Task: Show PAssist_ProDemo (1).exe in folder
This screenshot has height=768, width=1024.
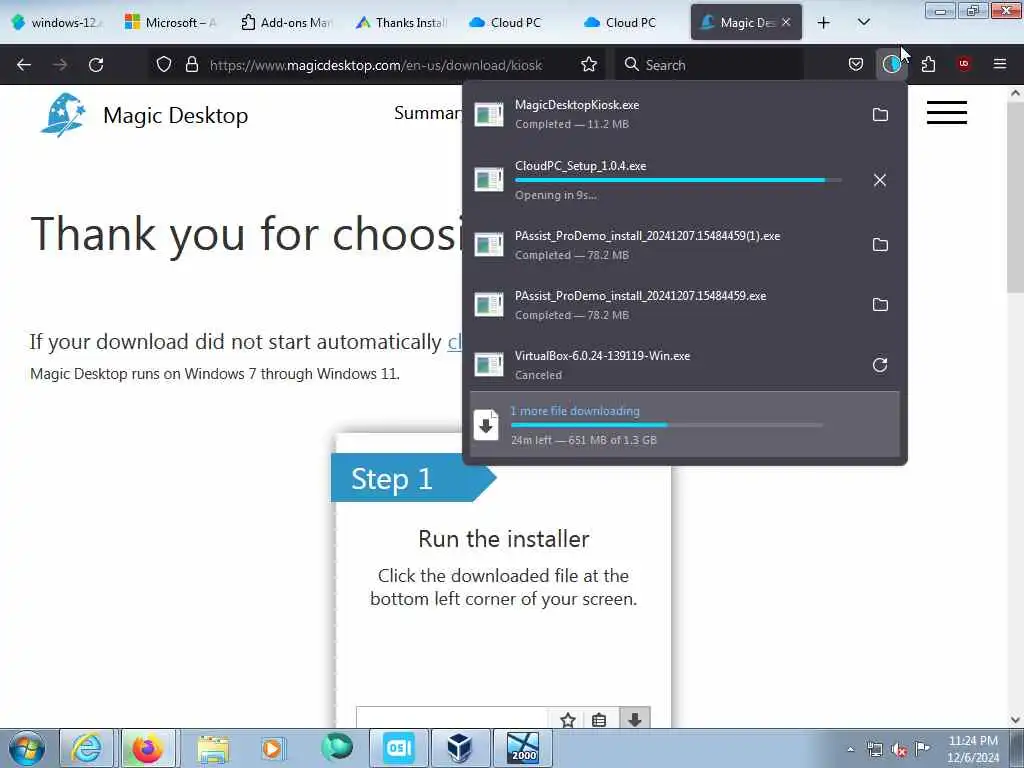Action: tap(880, 245)
